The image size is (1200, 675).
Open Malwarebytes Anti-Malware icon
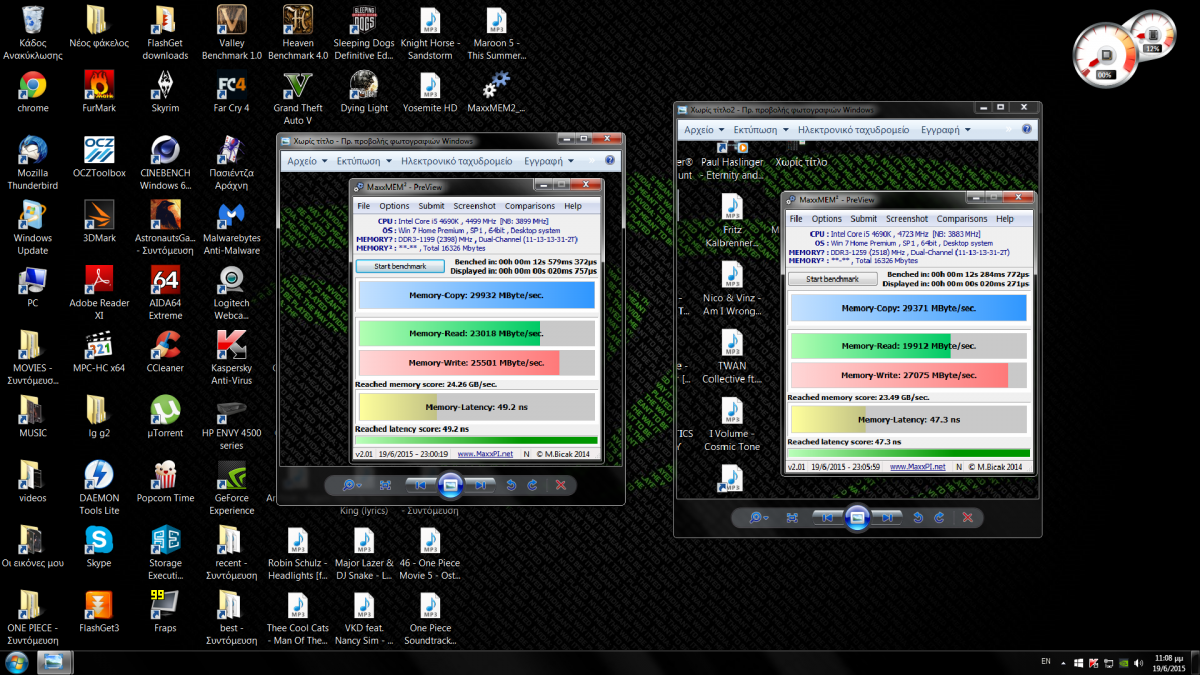tap(232, 228)
